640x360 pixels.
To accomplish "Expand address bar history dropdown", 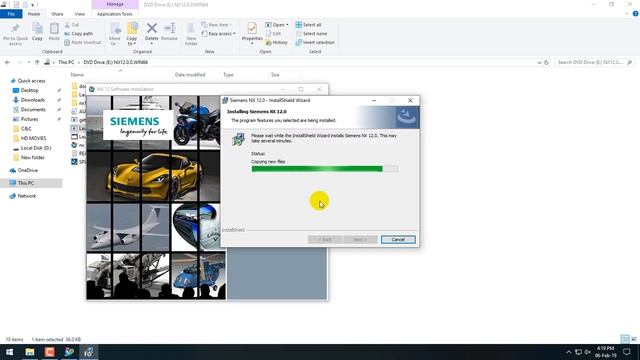I will (539, 62).
